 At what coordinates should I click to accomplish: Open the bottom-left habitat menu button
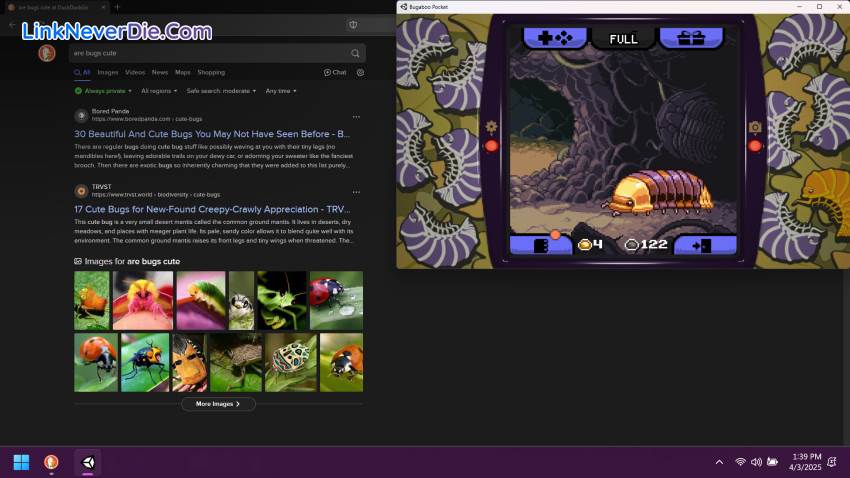point(541,244)
